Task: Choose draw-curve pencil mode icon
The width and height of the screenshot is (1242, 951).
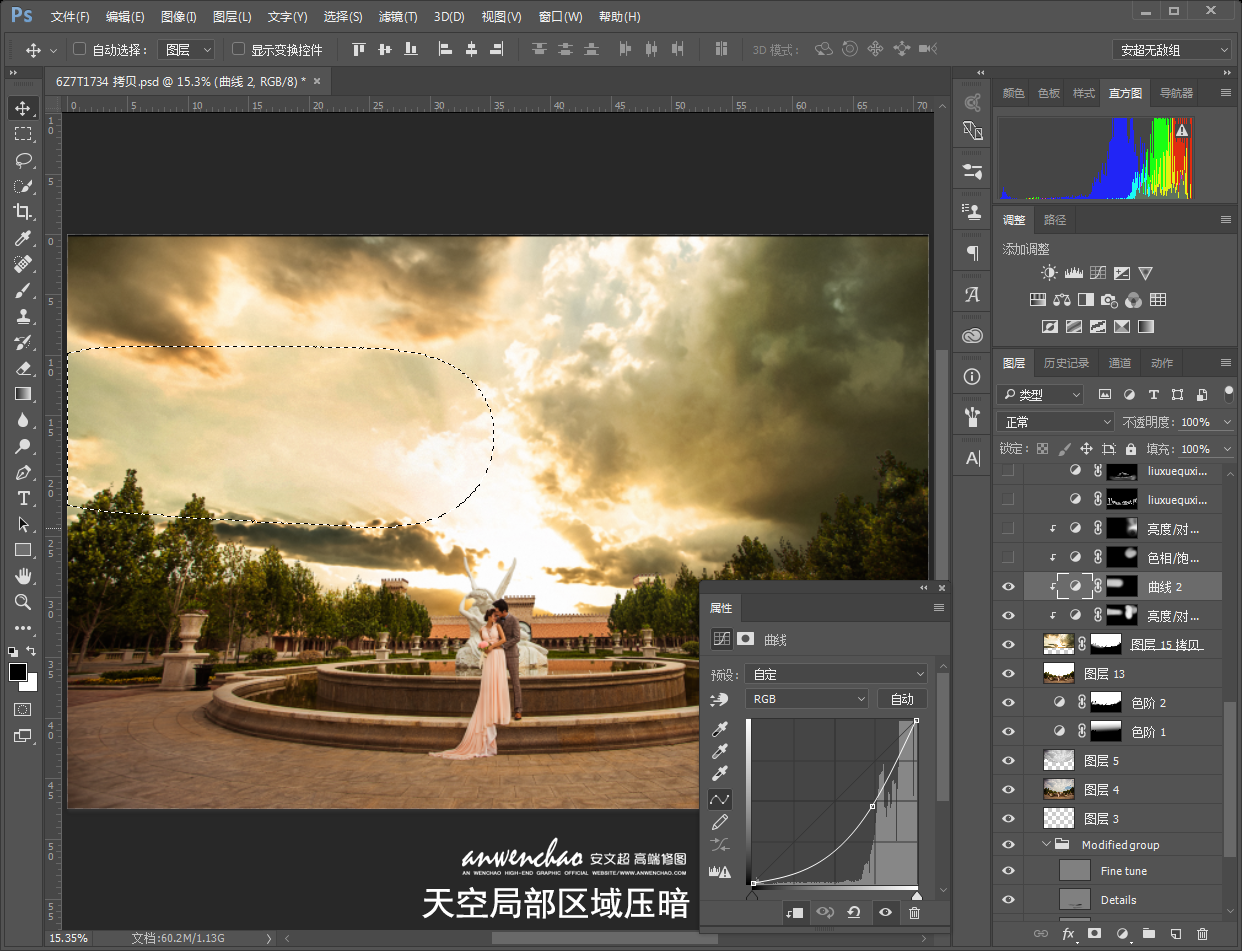Action: pos(719,822)
